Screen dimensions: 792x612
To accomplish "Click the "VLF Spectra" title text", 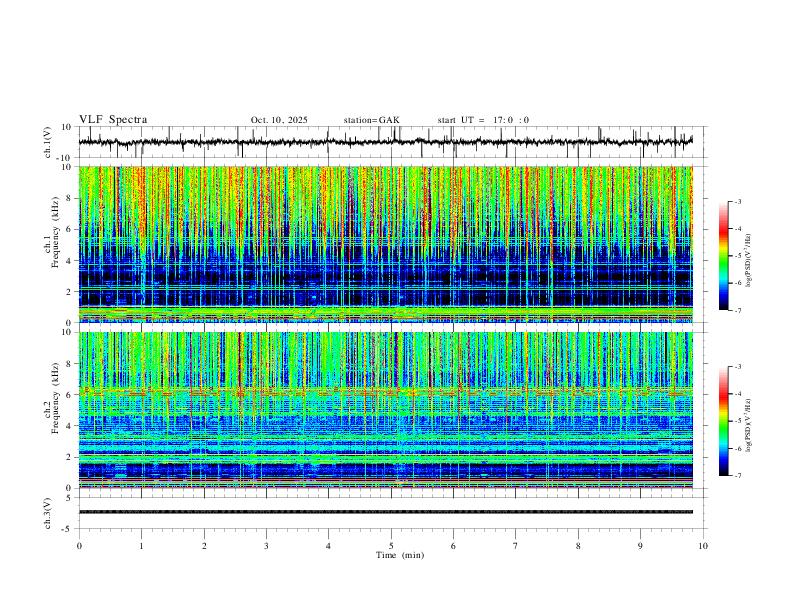I will pos(113,120).
